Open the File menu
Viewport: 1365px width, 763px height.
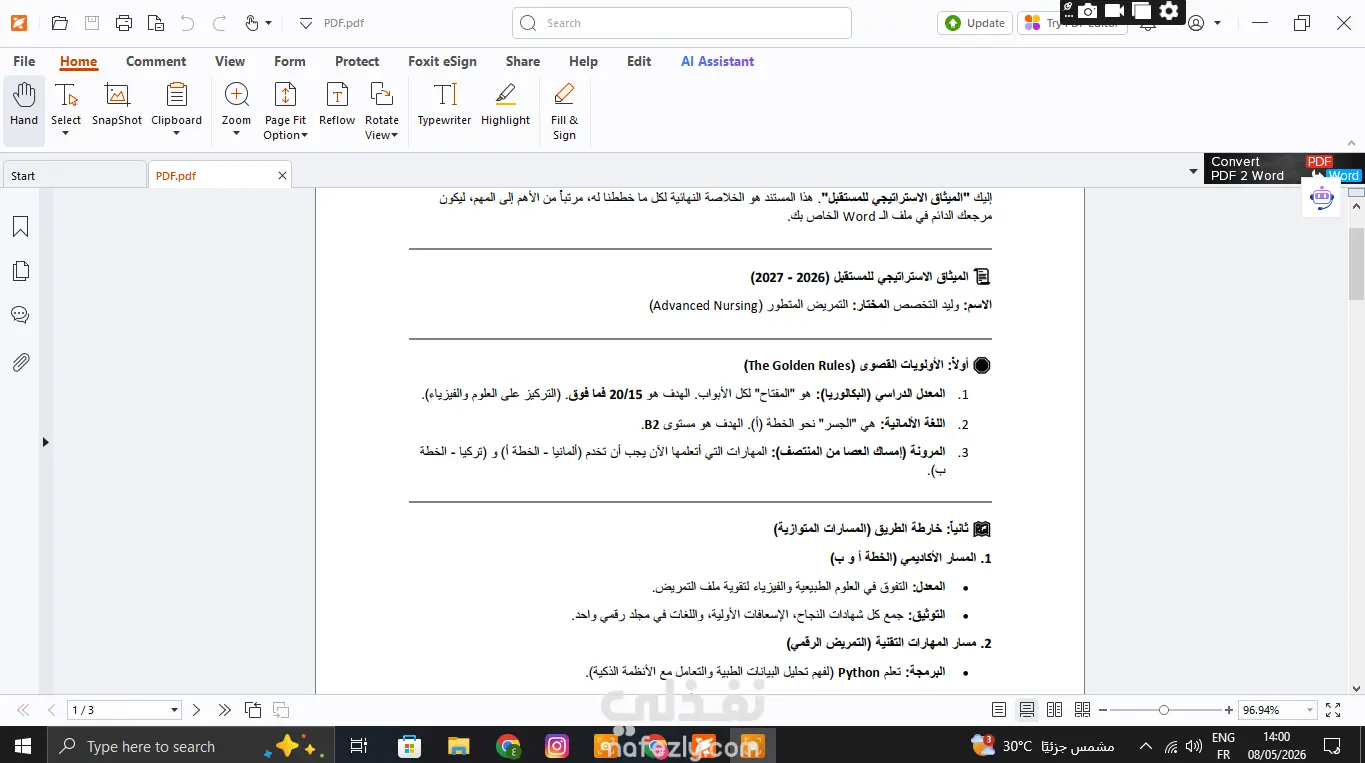click(x=24, y=61)
